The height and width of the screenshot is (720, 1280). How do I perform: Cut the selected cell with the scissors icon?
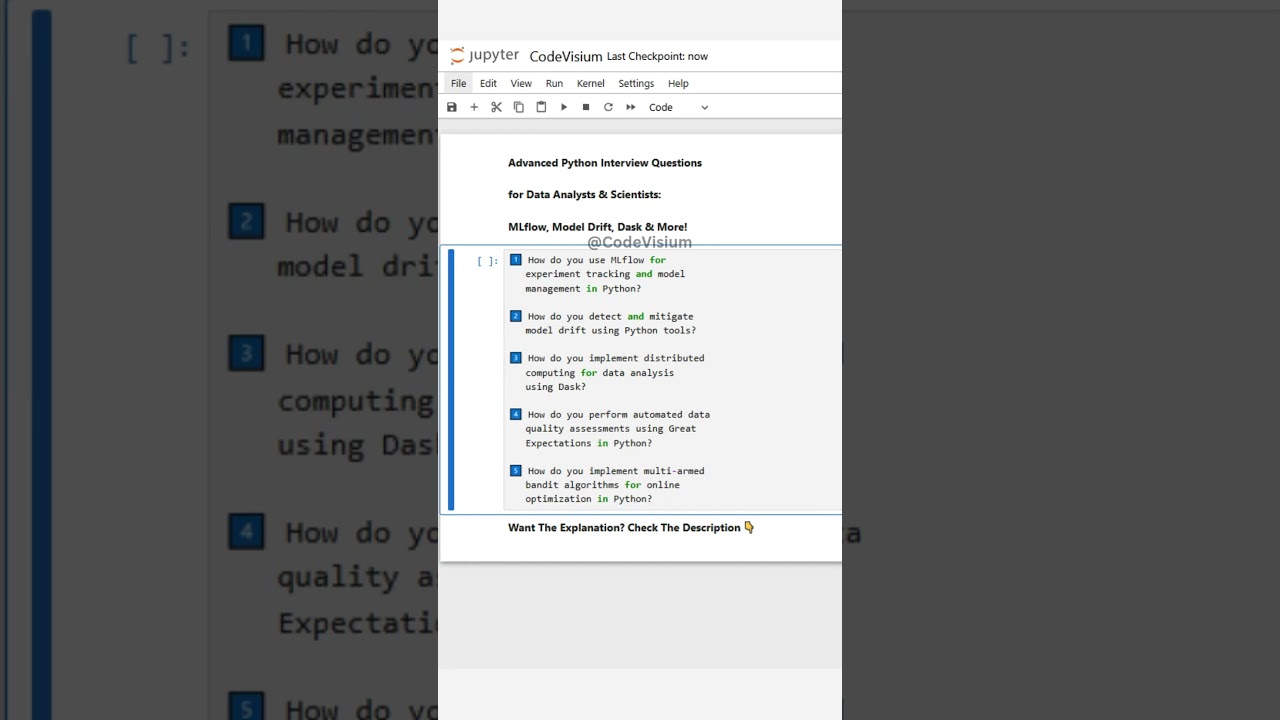point(496,107)
